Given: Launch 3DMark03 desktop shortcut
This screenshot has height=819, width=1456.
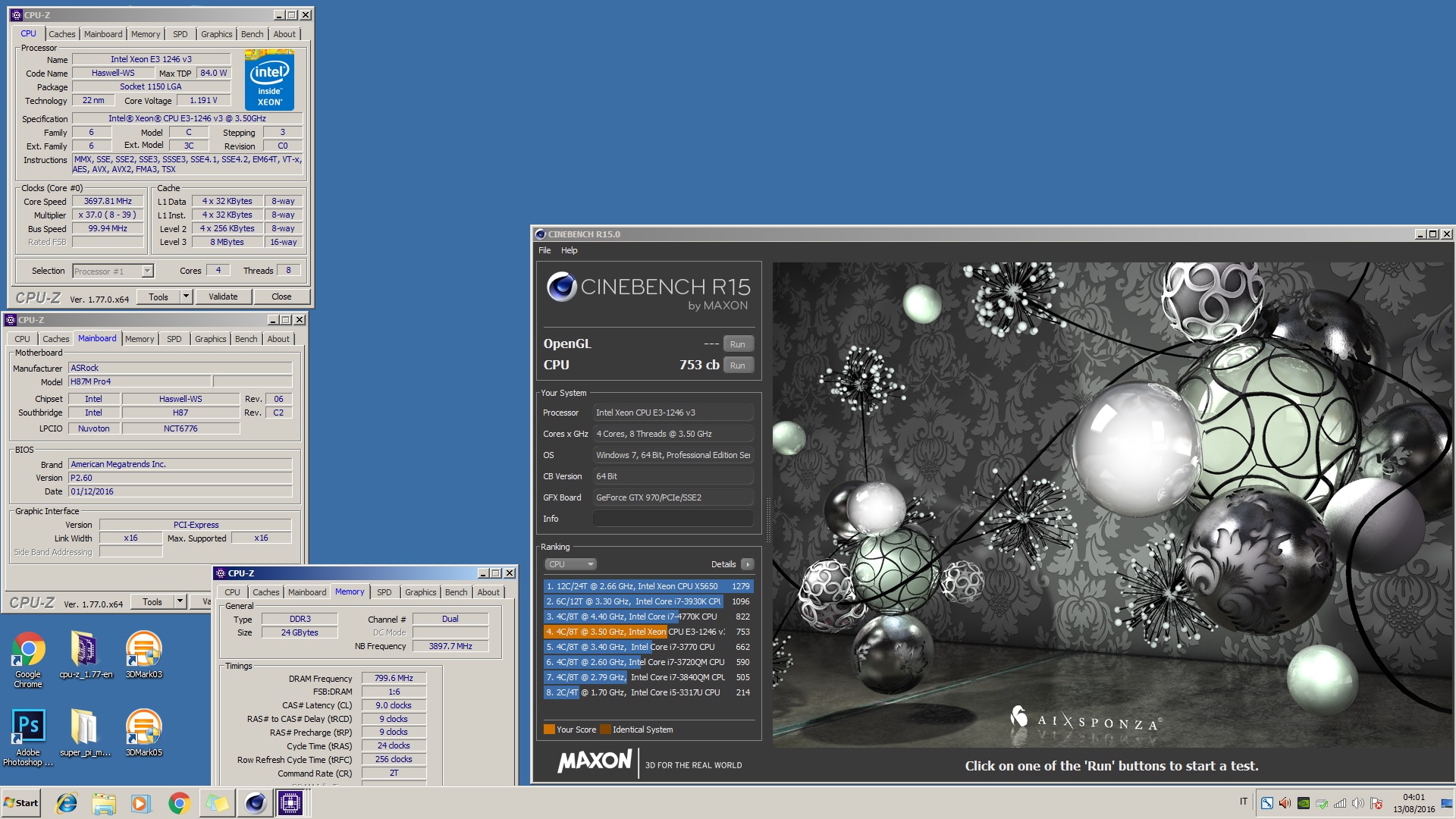Looking at the screenshot, I should tap(143, 654).
